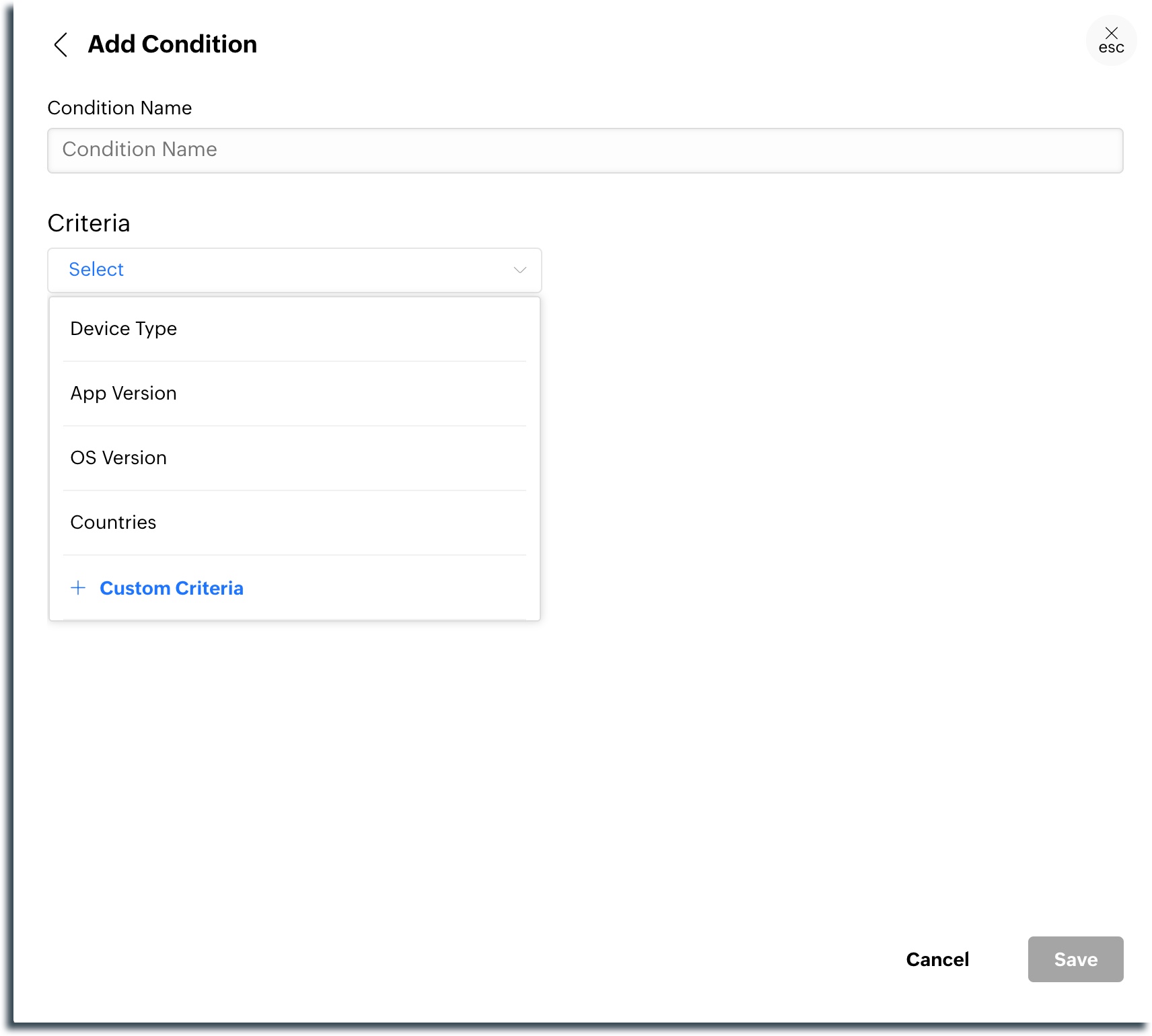This screenshot has height=1036, width=1152.
Task: Select the App Version criteria option
Action: pos(124,394)
